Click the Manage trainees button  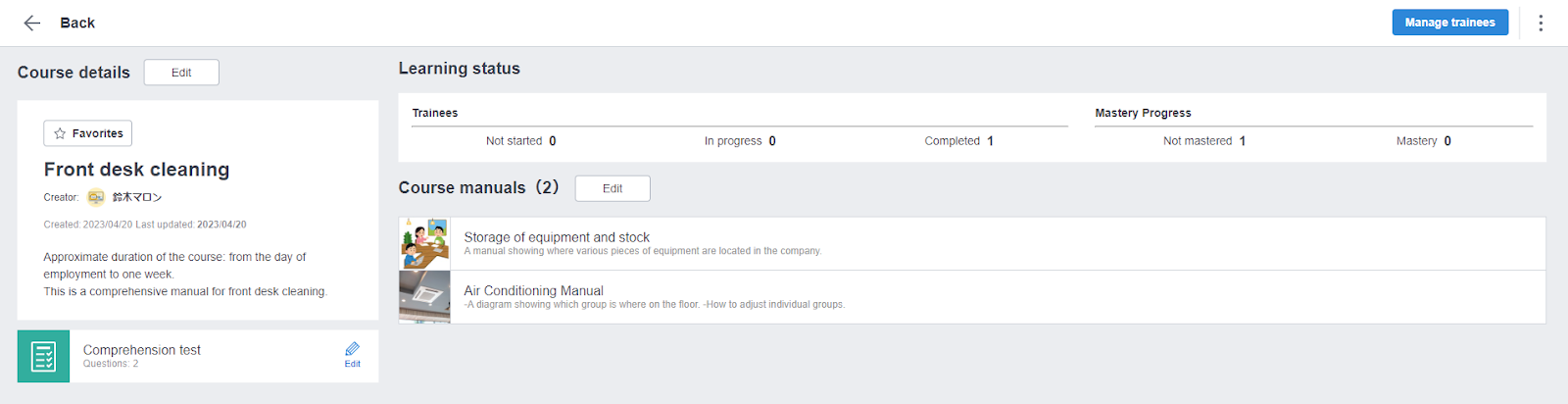click(1449, 23)
